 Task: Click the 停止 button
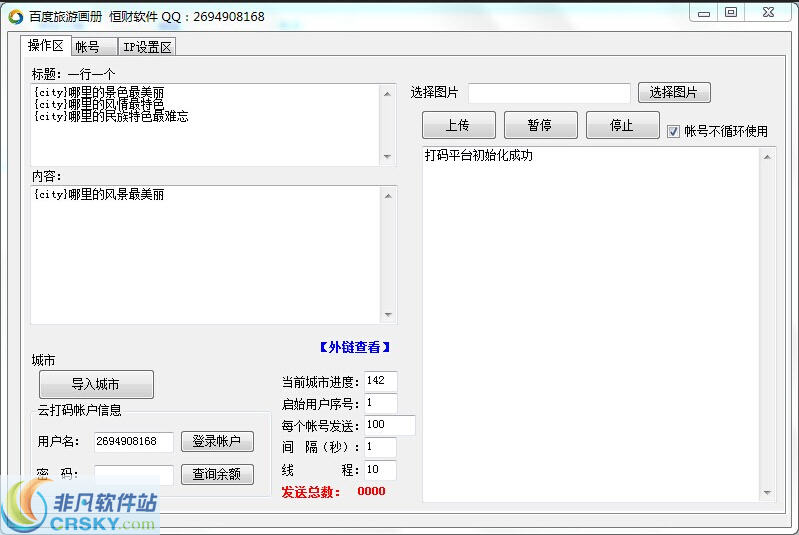(x=623, y=125)
